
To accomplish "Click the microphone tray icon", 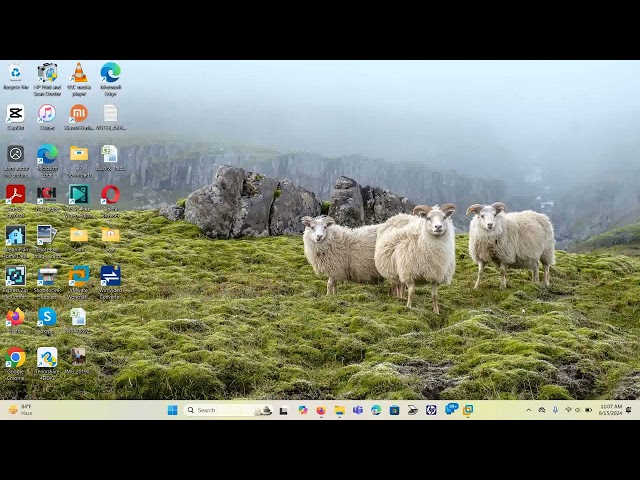I will point(555,410).
